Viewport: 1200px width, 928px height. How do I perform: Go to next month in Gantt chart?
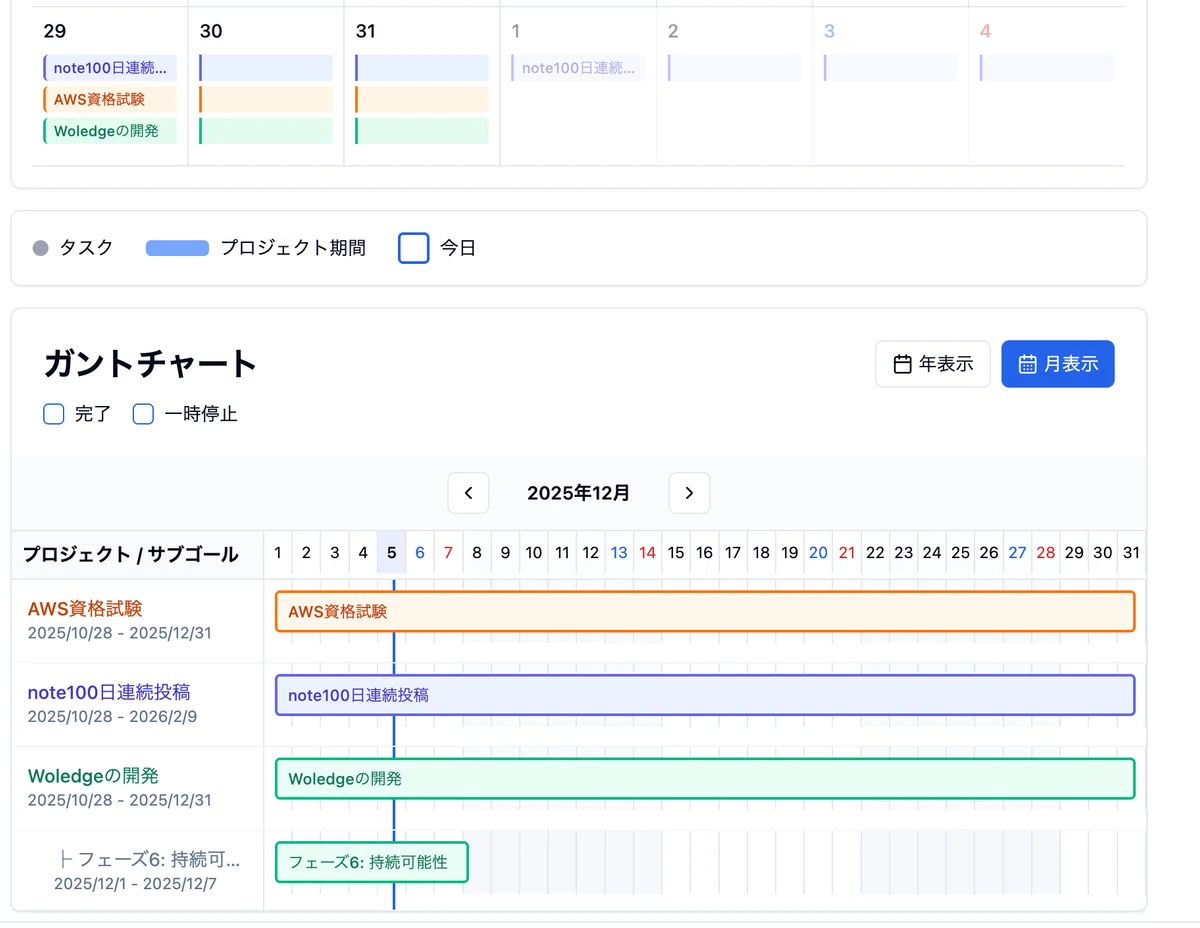point(689,493)
